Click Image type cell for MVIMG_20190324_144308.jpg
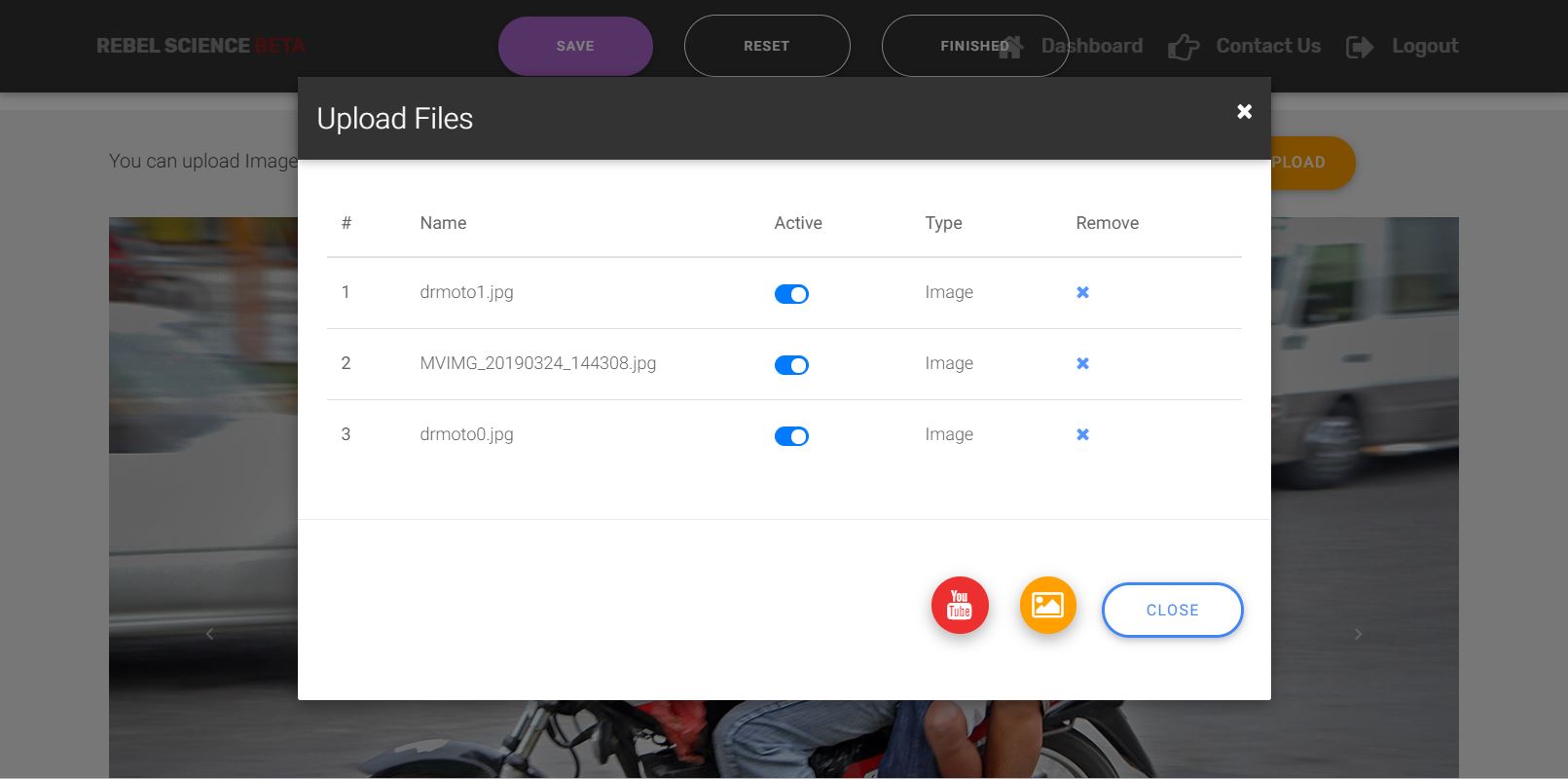 (949, 363)
